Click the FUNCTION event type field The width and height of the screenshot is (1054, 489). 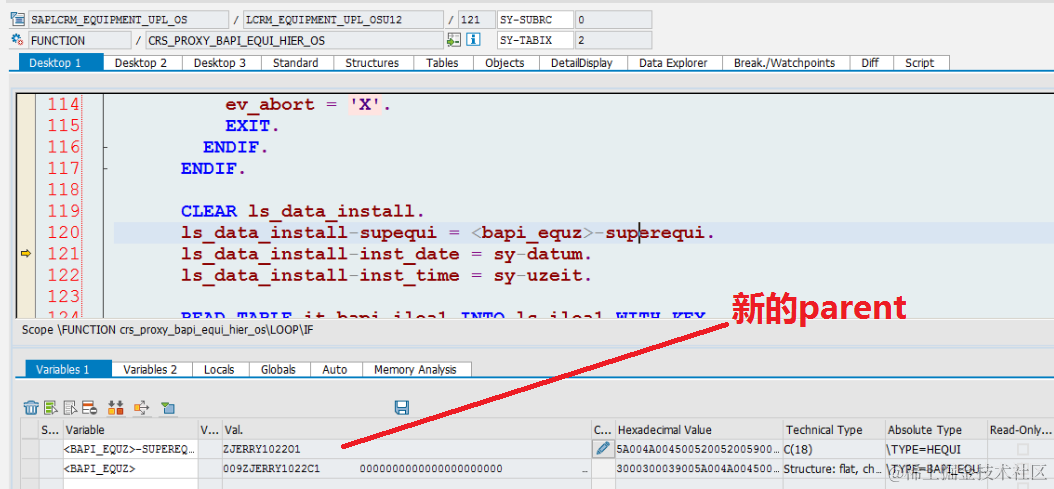79,40
